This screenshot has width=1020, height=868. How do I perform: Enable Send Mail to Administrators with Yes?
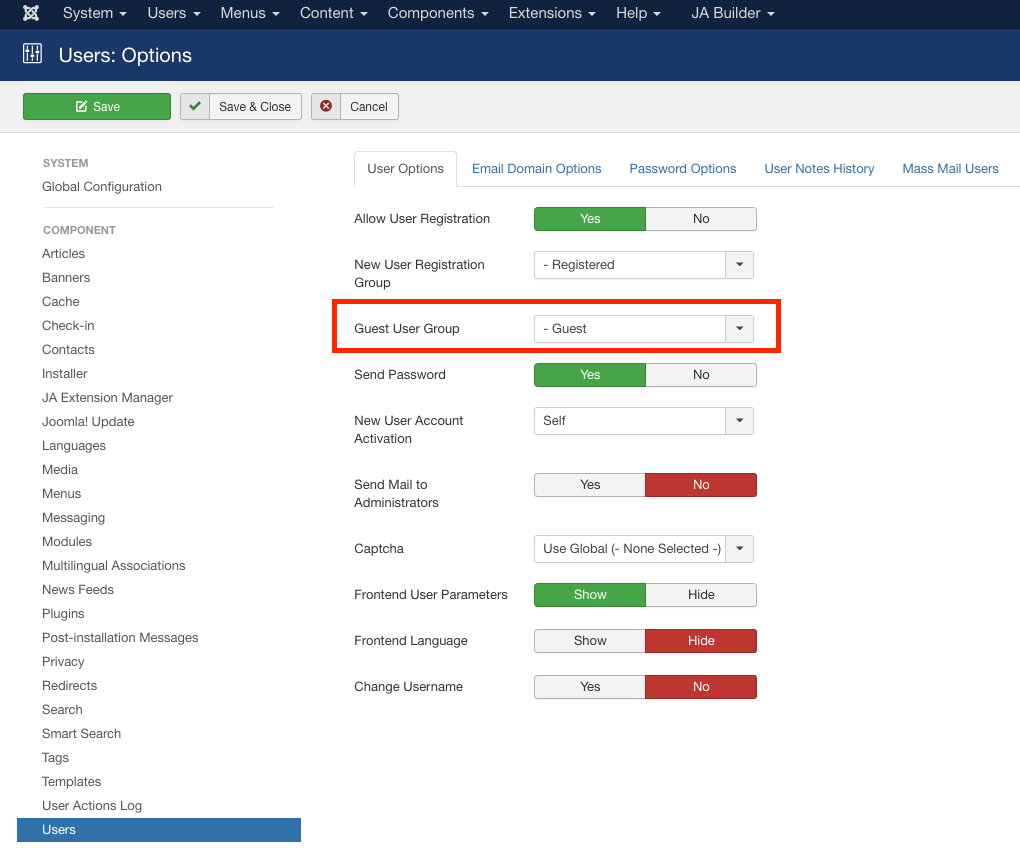(590, 485)
